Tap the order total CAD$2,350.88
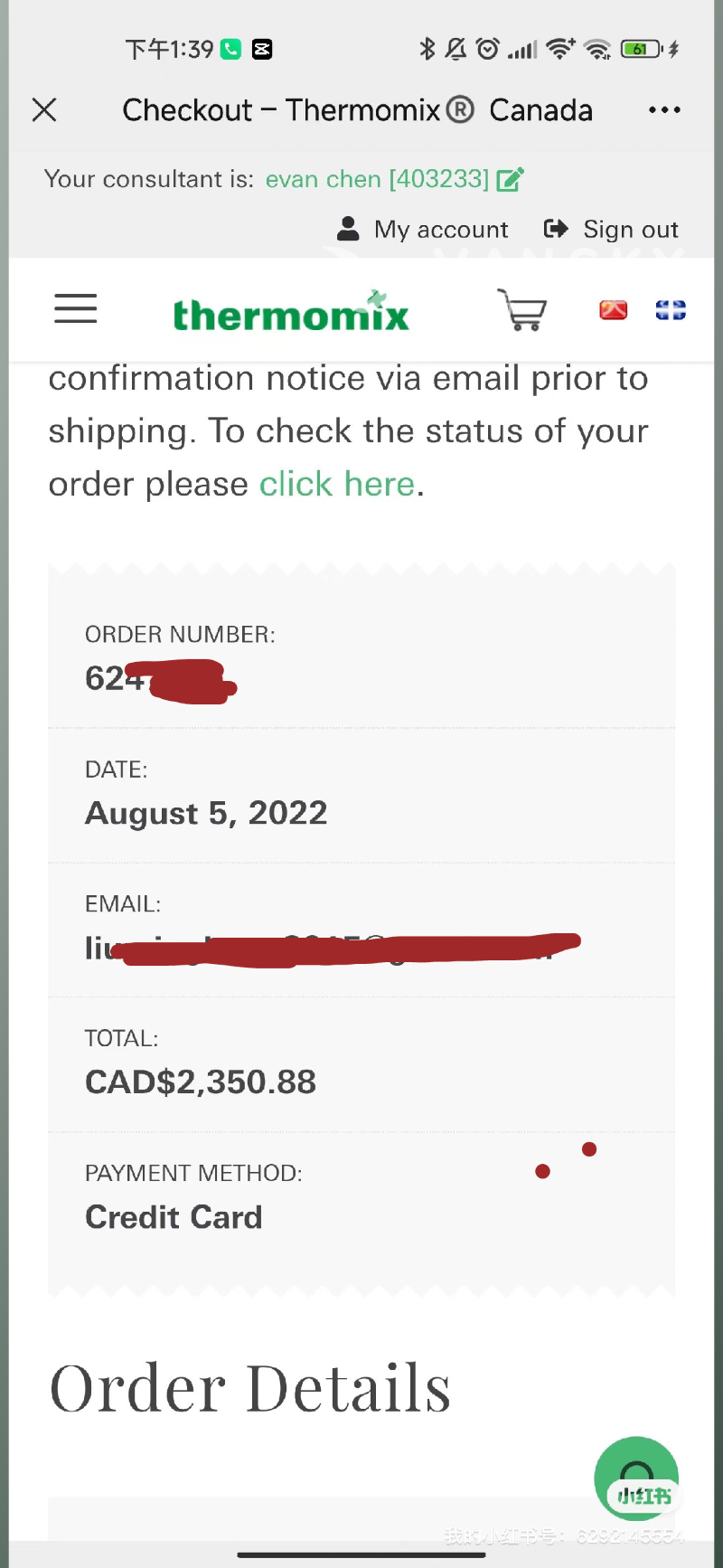Viewport: 723px width, 1568px height. pyautogui.click(x=201, y=1082)
